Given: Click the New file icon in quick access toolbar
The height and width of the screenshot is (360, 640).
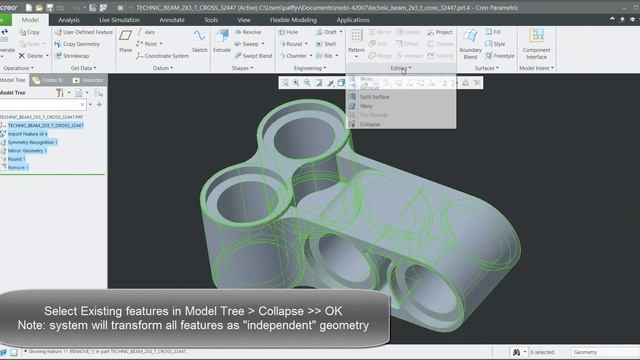Looking at the screenshot, I should pos(29,8).
